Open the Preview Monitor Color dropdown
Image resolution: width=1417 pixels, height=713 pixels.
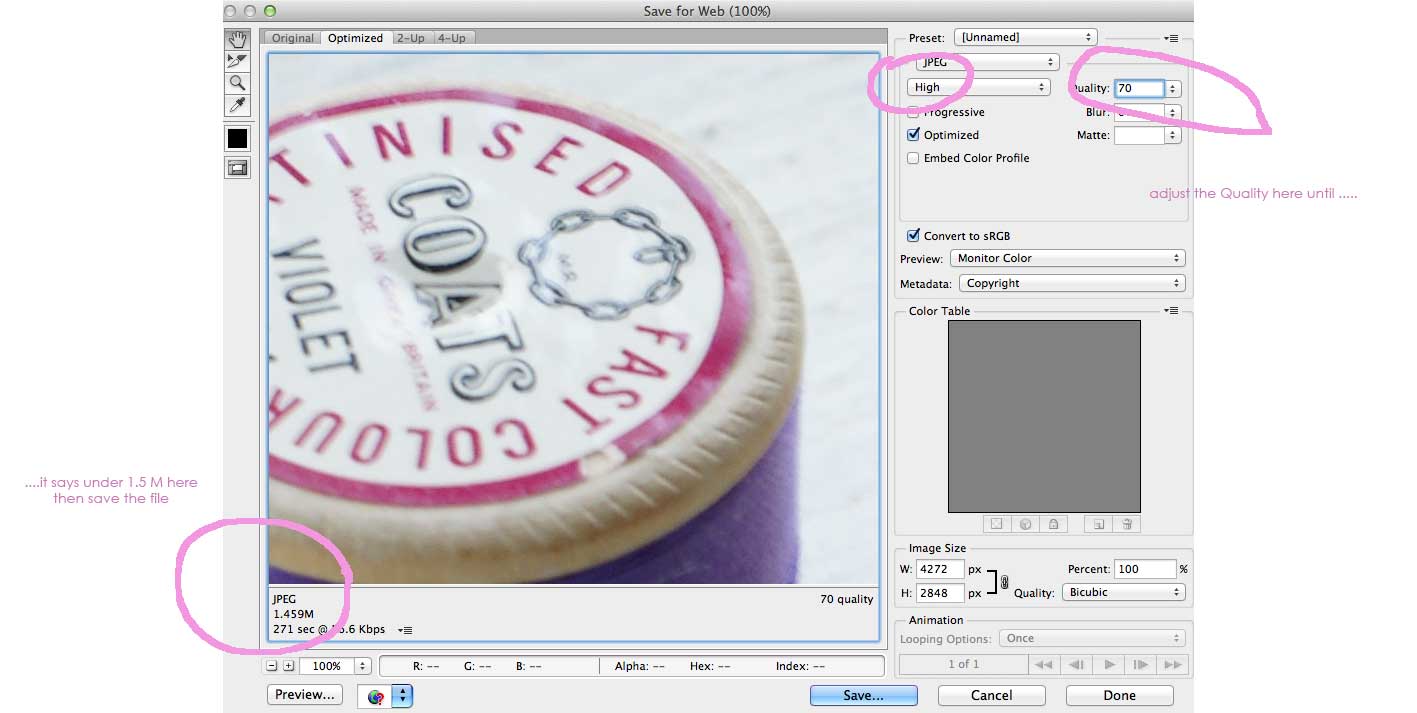(x=1067, y=258)
